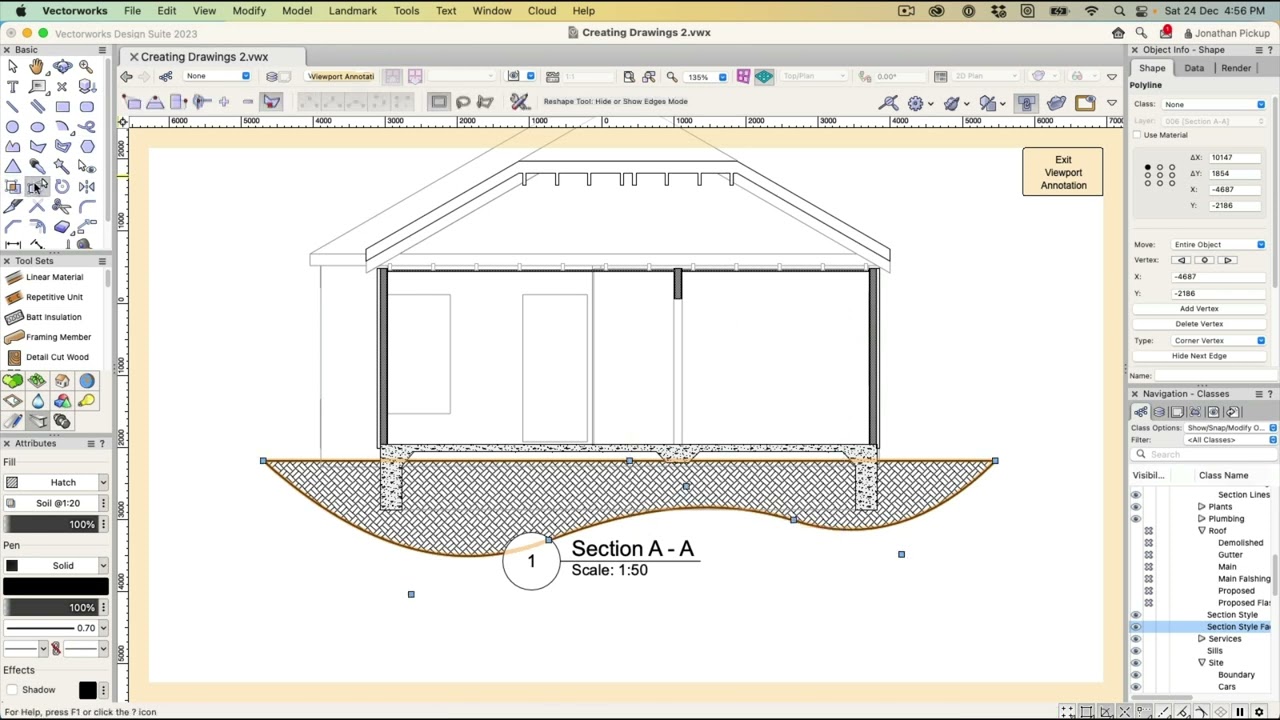The width and height of the screenshot is (1280, 720).
Task: Select the Selection arrow tool
Action: 13,67
